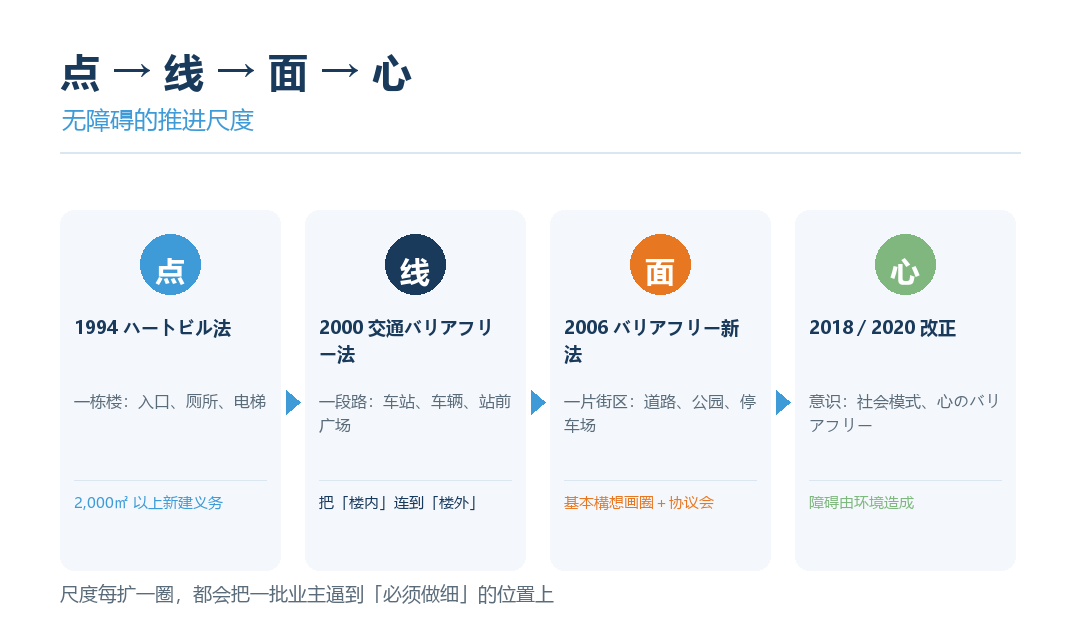Click the green note 障碍由环境造成

click(862, 503)
